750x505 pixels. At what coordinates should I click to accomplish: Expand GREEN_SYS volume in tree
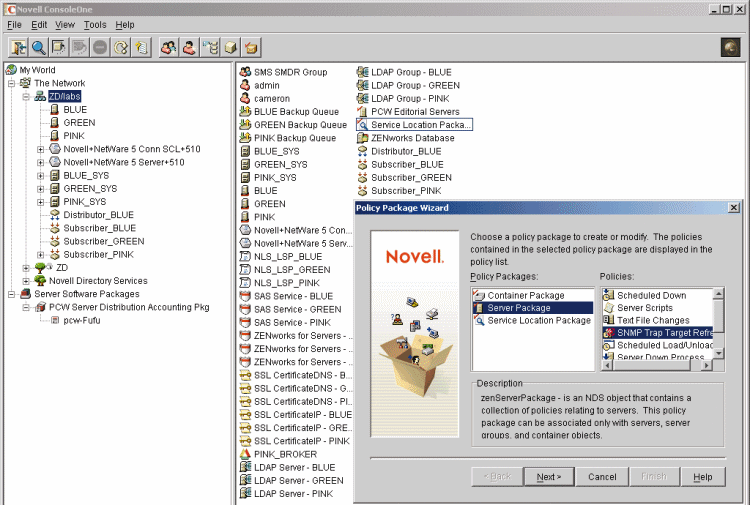tap(41, 189)
